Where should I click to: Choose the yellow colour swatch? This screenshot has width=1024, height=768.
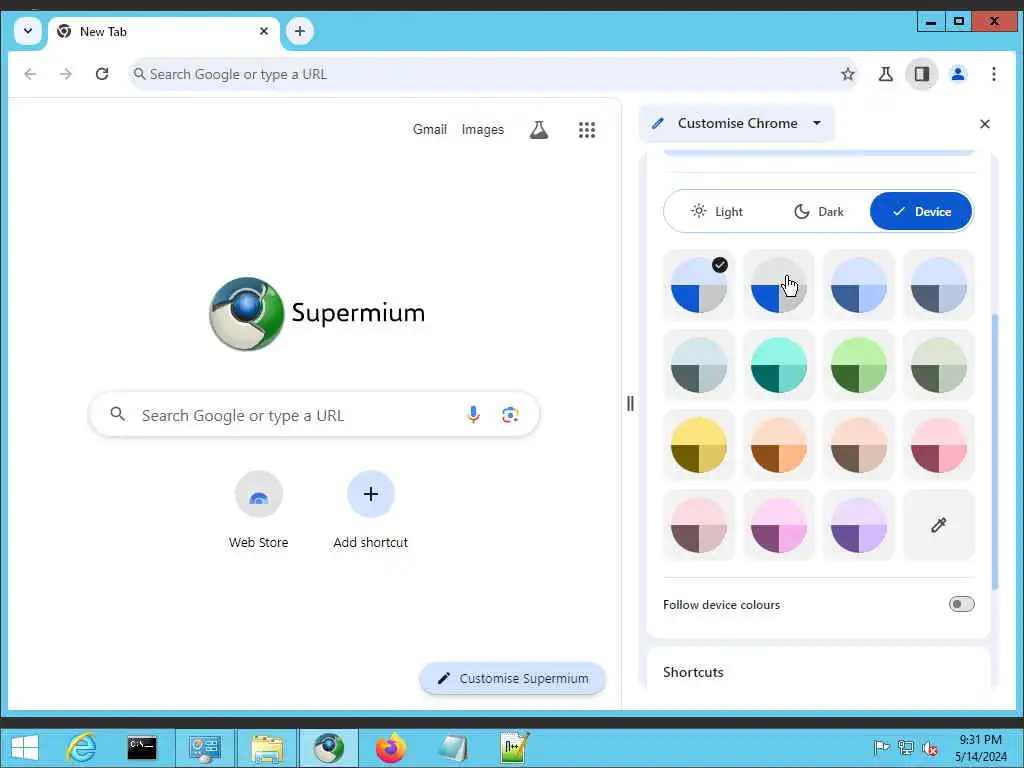point(699,445)
